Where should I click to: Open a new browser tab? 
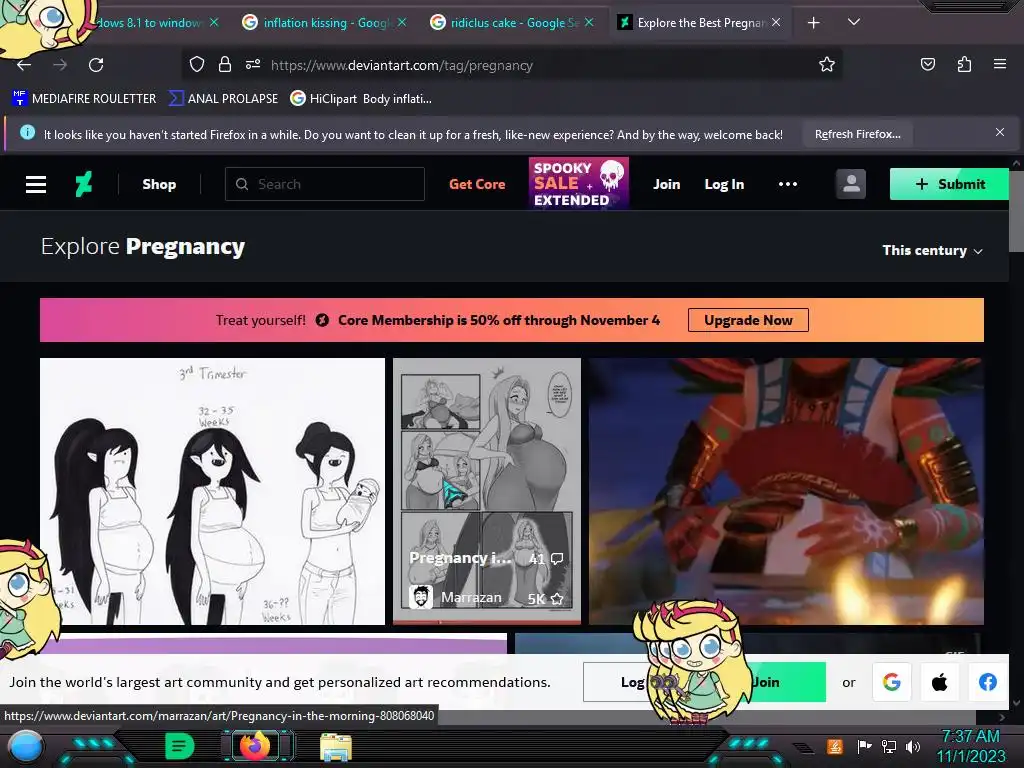click(x=813, y=23)
